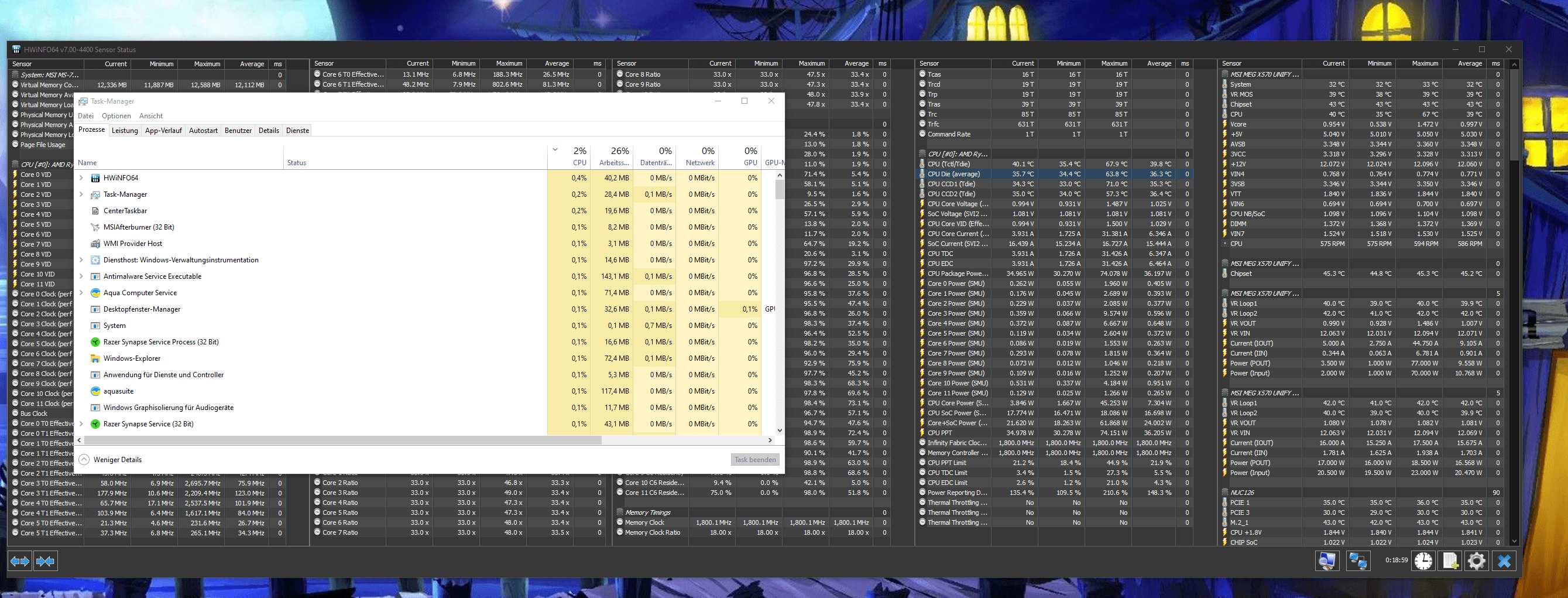Select the Vcore sensor row
The width and height of the screenshot is (1568, 598).
click(x=1361, y=124)
